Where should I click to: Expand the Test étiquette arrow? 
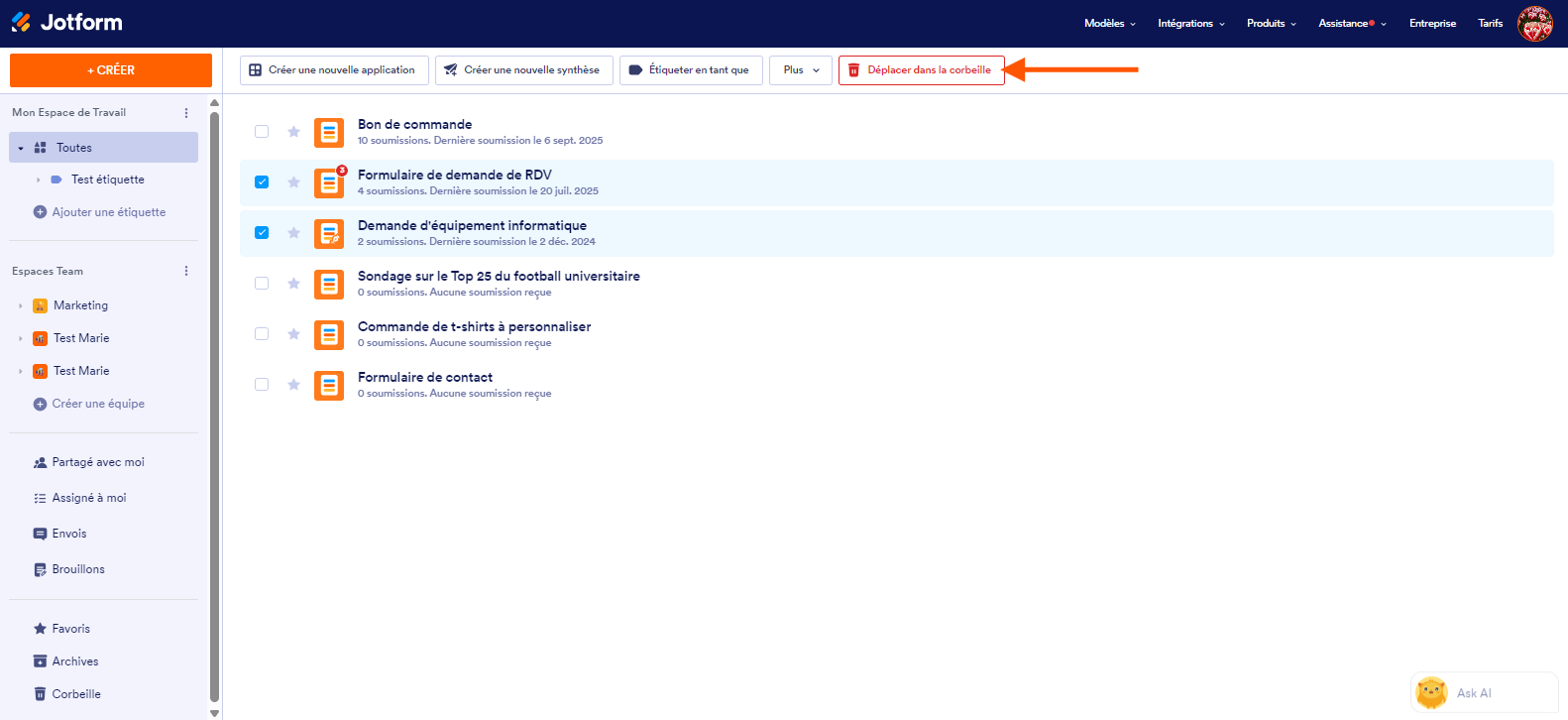pos(39,180)
